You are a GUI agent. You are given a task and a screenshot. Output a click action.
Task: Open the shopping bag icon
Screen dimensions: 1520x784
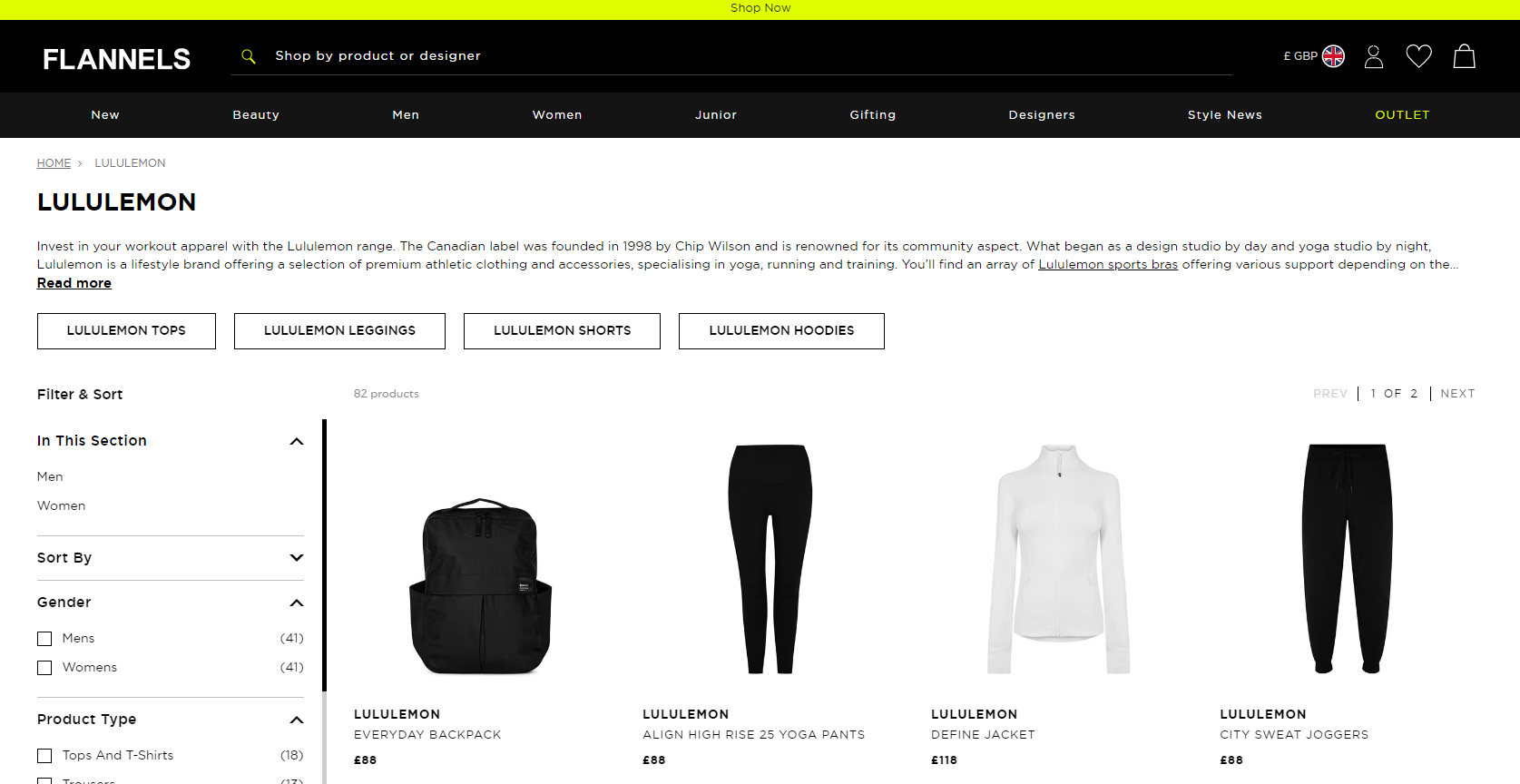click(x=1464, y=56)
